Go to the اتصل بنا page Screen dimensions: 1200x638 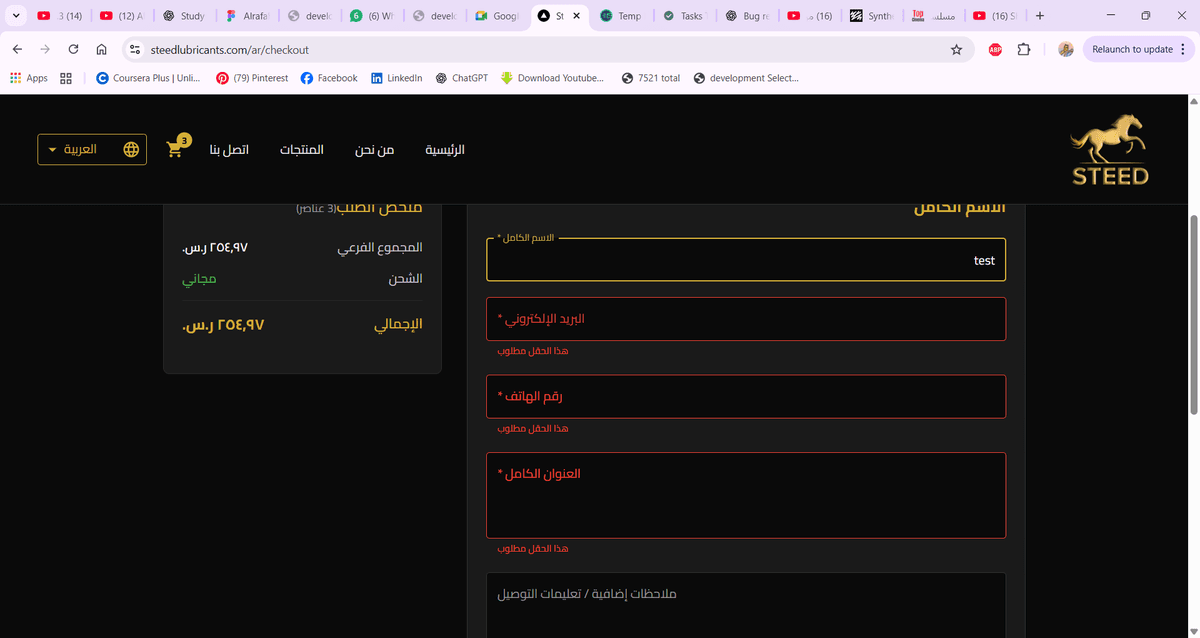pyautogui.click(x=229, y=150)
